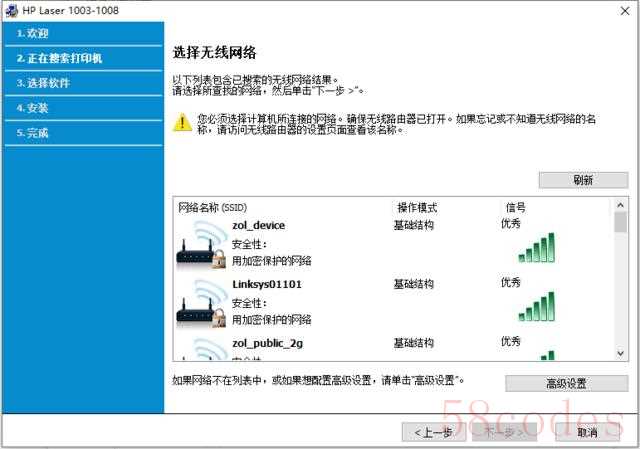640x449 pixels.
Task: Select the Linksys01101 network name
Action: tap(267, 285)
